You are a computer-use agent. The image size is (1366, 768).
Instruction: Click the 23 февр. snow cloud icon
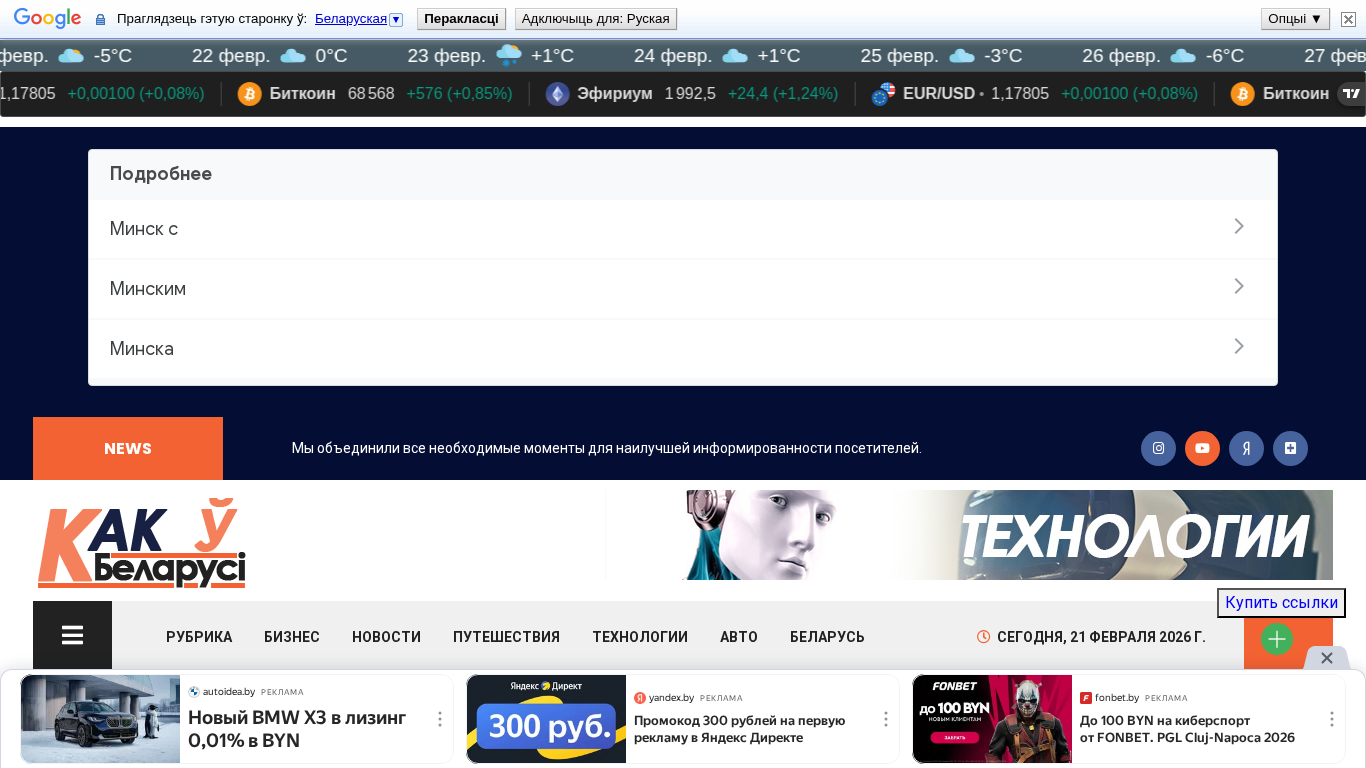tap(509, 56)
